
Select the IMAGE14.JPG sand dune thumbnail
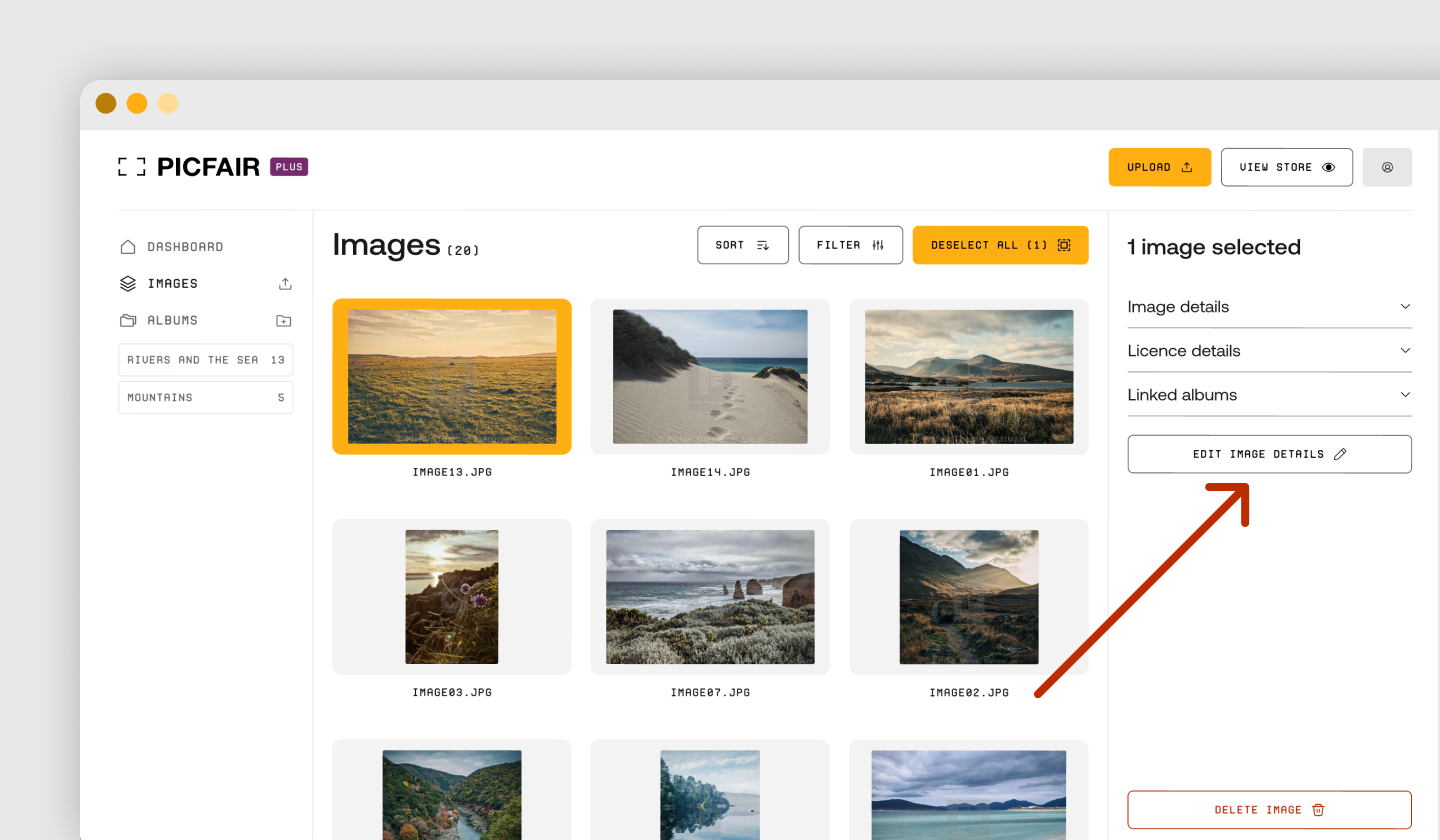710,377
